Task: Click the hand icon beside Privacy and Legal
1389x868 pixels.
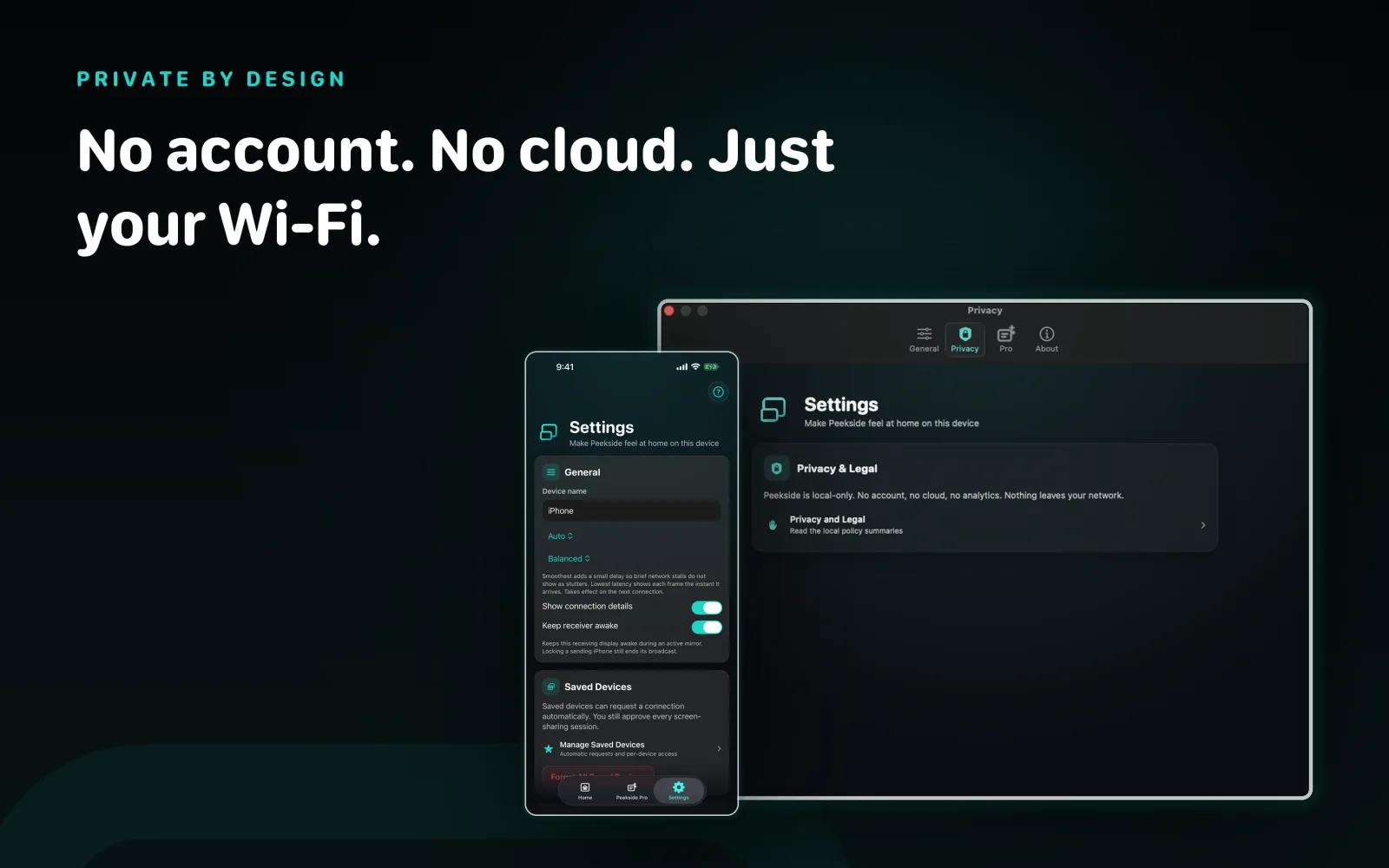Action: click(773, 524)
